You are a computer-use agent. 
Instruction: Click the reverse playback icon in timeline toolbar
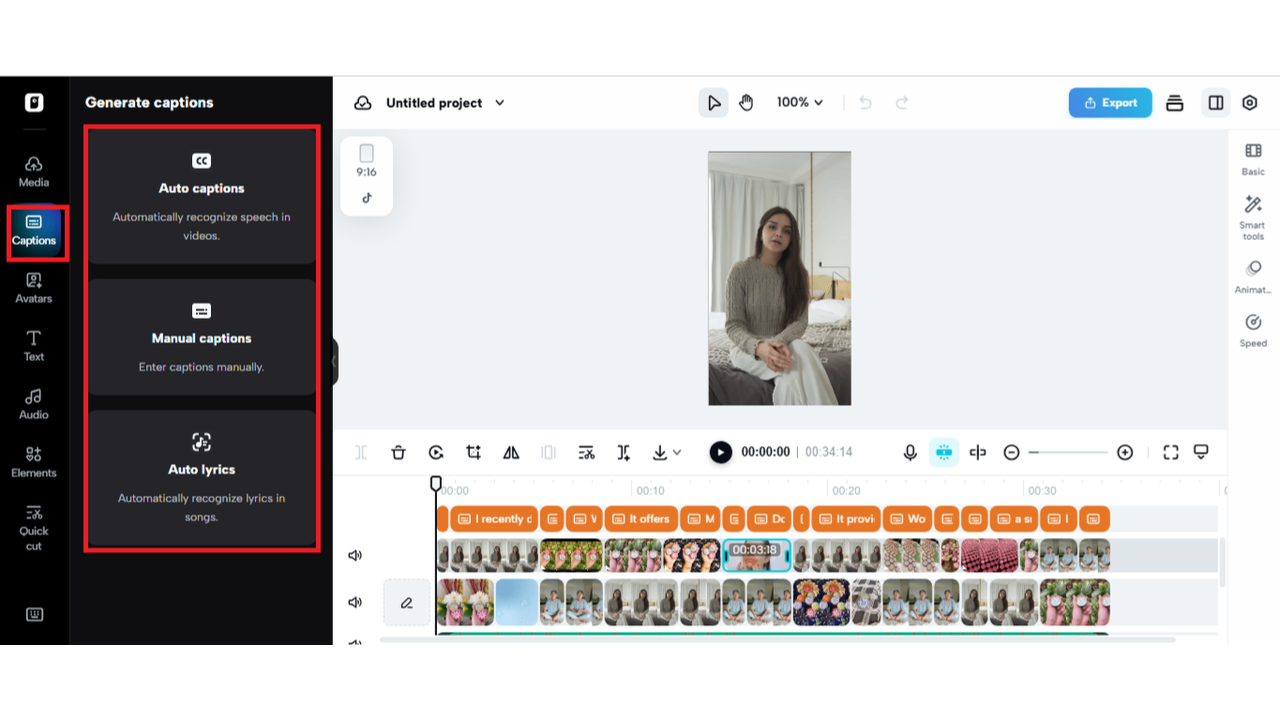click(x=436, y=453)
